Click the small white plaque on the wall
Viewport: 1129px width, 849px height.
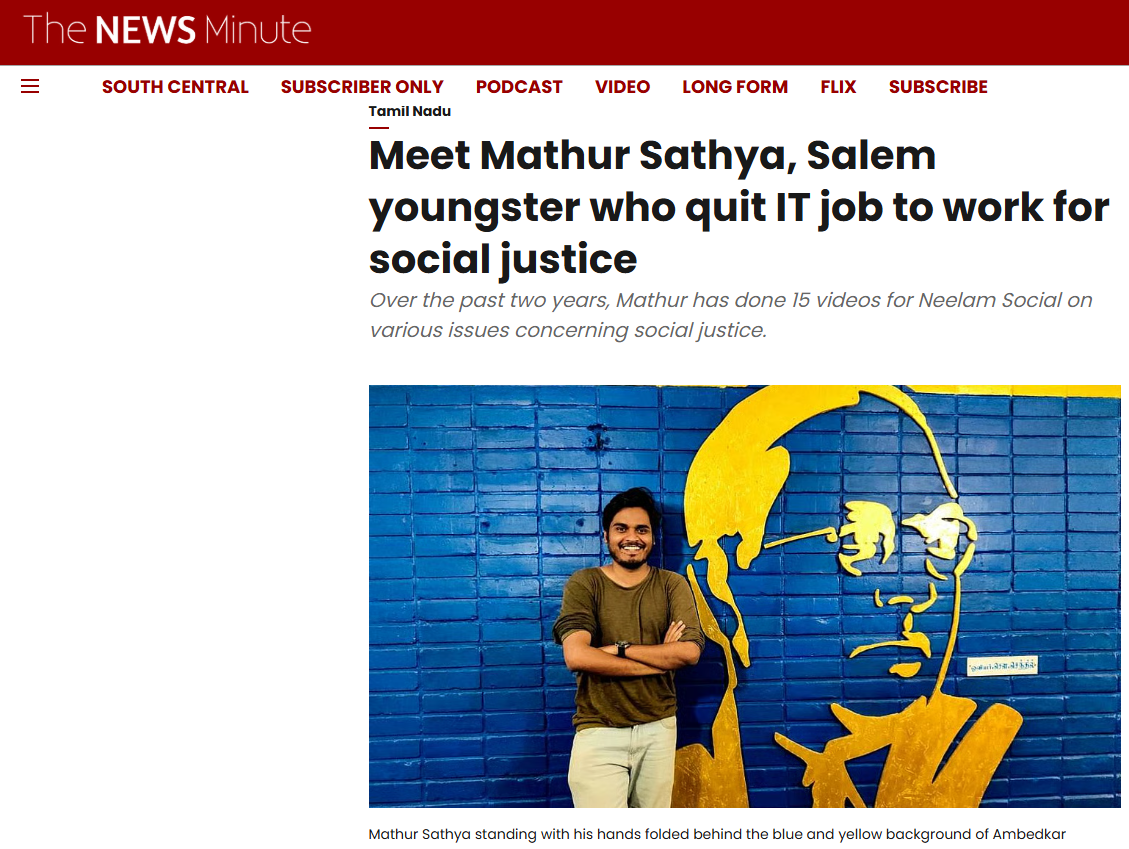tap(1002, 665)
